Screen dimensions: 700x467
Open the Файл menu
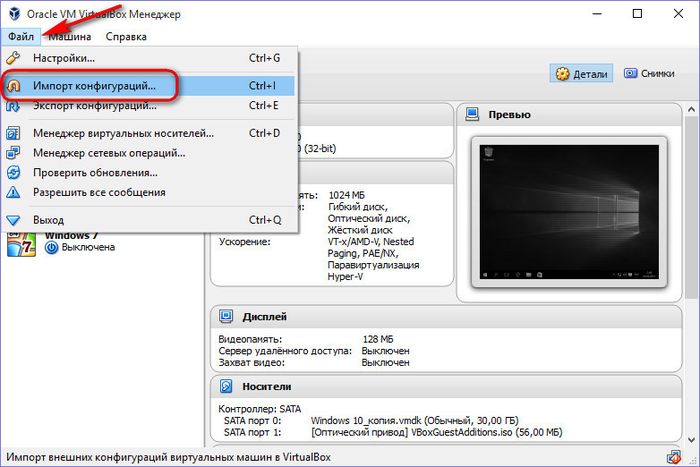[20, 37]
